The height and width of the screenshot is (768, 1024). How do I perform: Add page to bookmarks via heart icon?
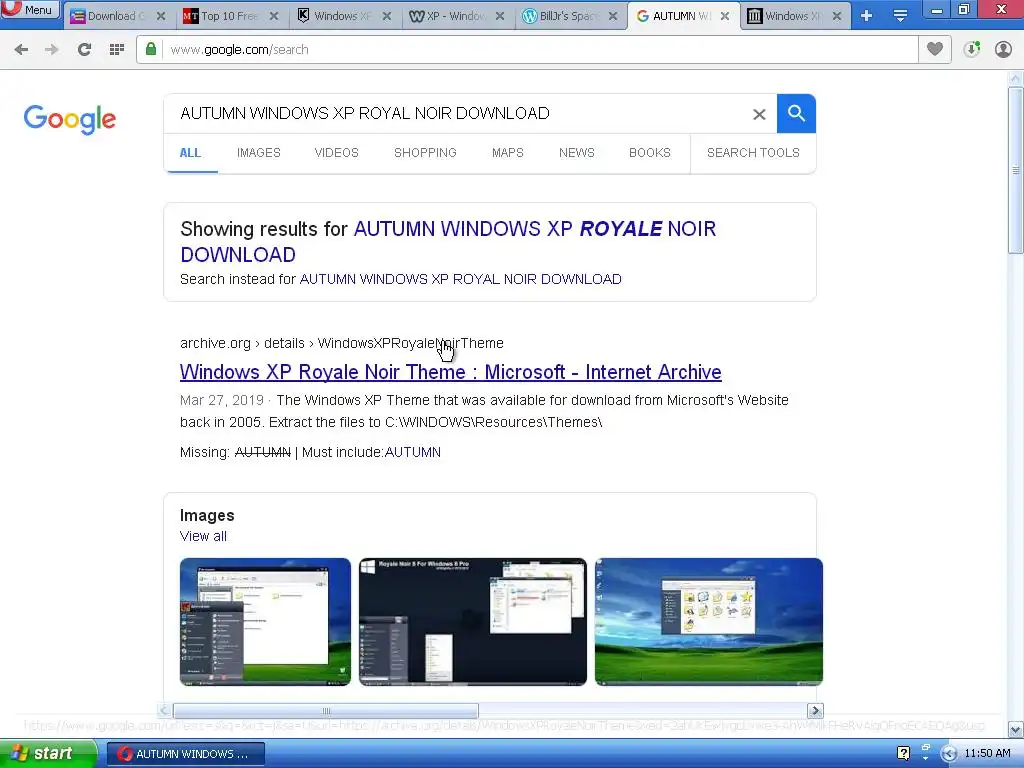[x=935, y=49]
